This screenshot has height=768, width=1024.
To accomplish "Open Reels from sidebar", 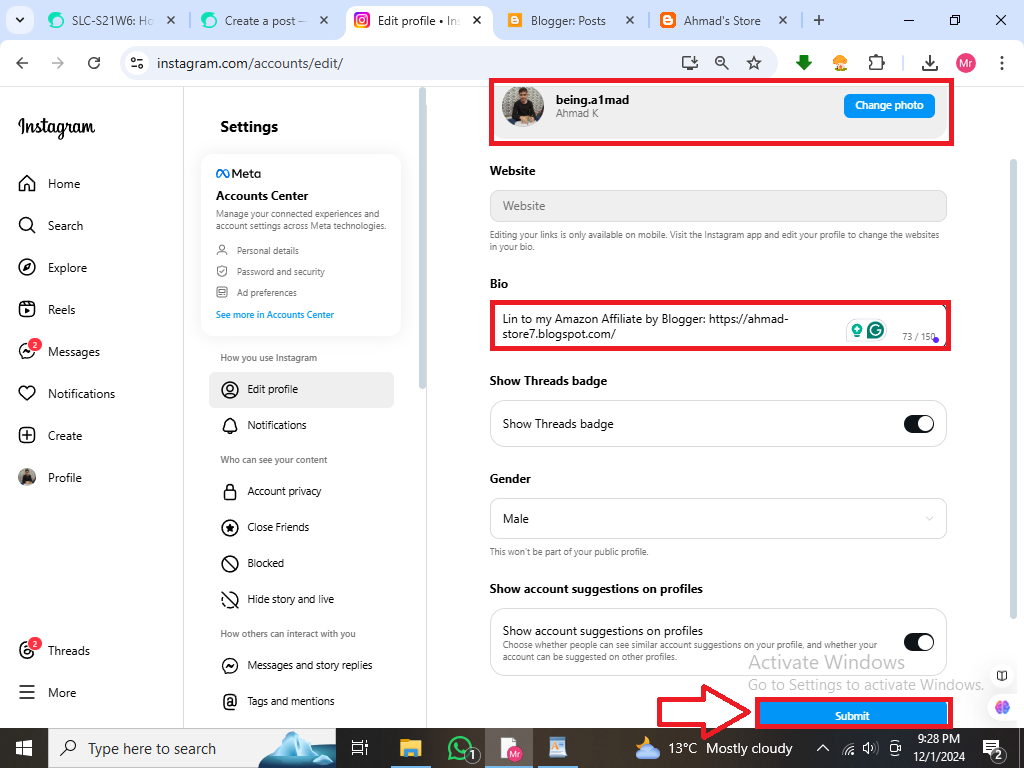I will coord(46,310).
